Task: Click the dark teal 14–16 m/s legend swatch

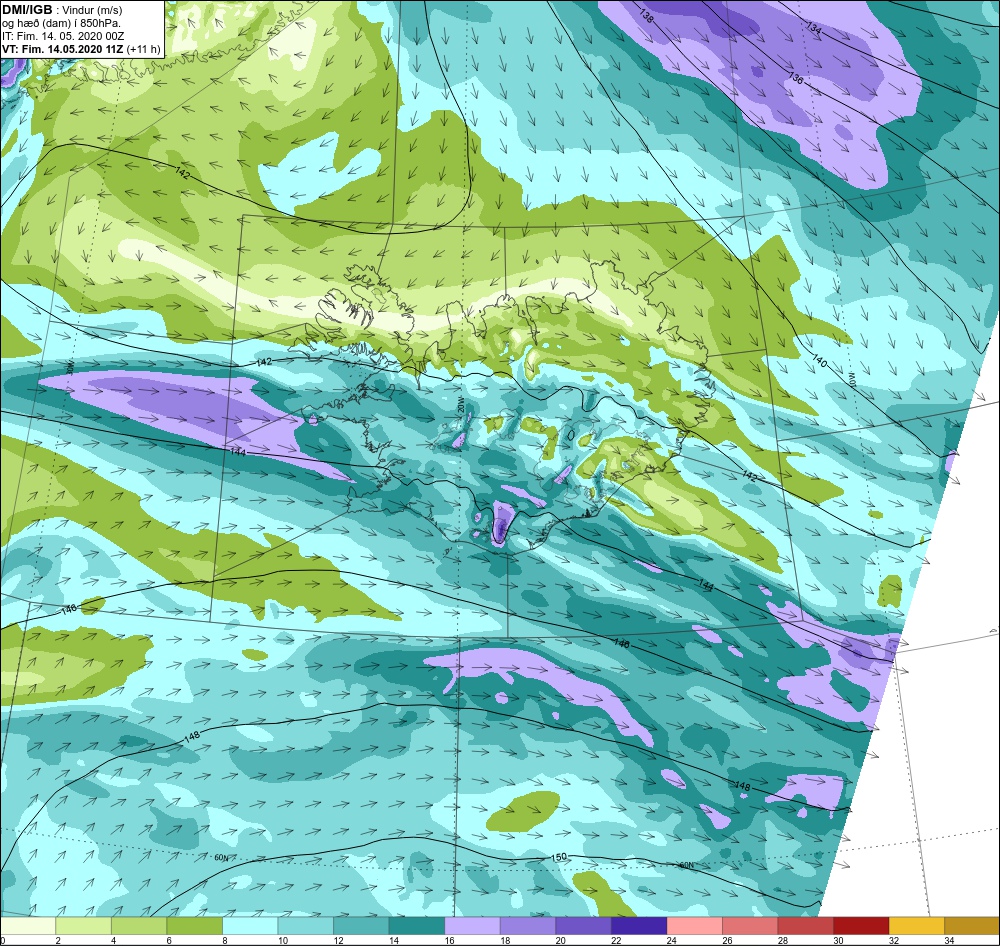Action: [x=416, y=926]
